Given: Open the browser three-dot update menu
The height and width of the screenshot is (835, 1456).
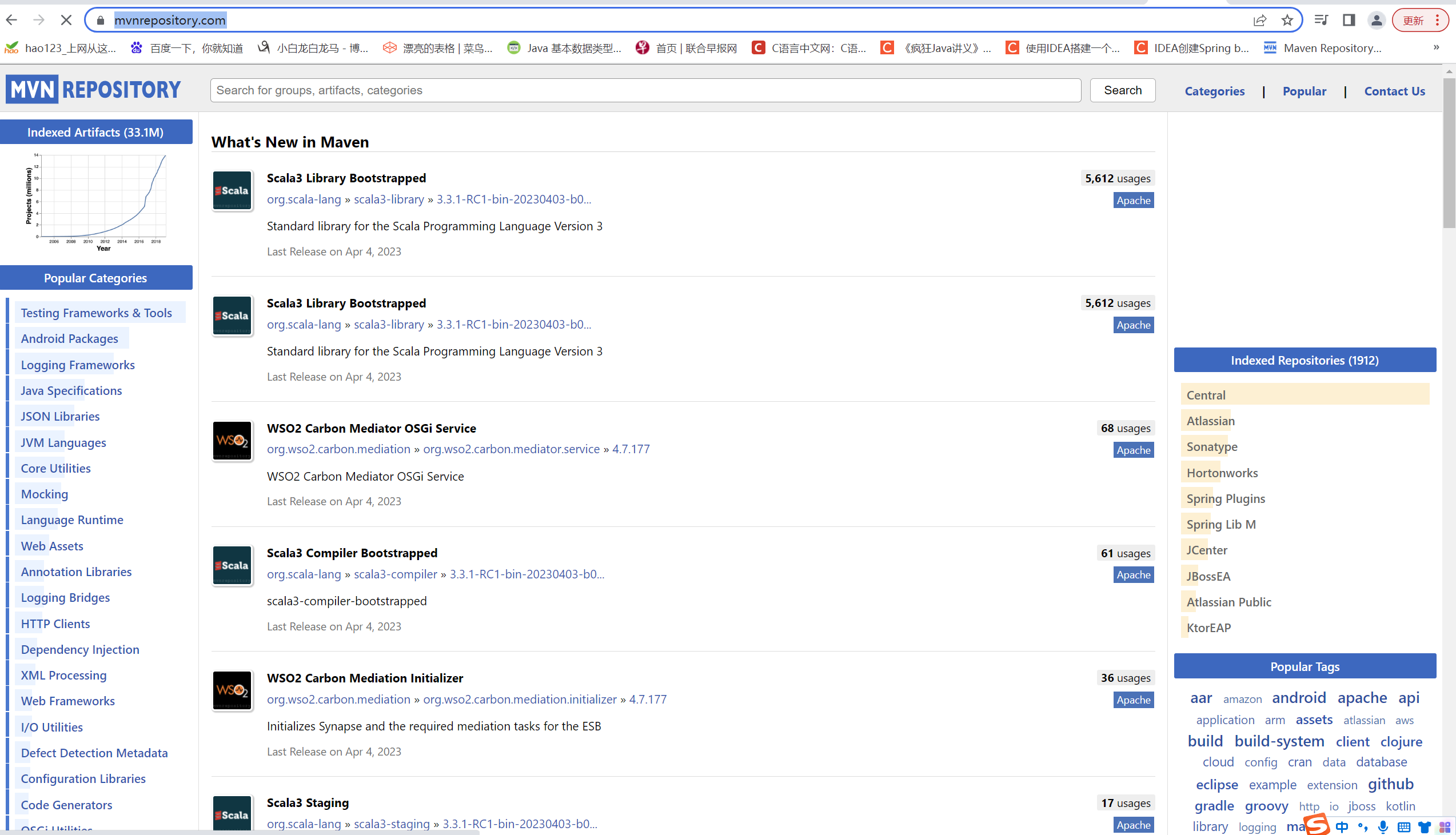Looking at the screenshot, I should [1437, 20].
